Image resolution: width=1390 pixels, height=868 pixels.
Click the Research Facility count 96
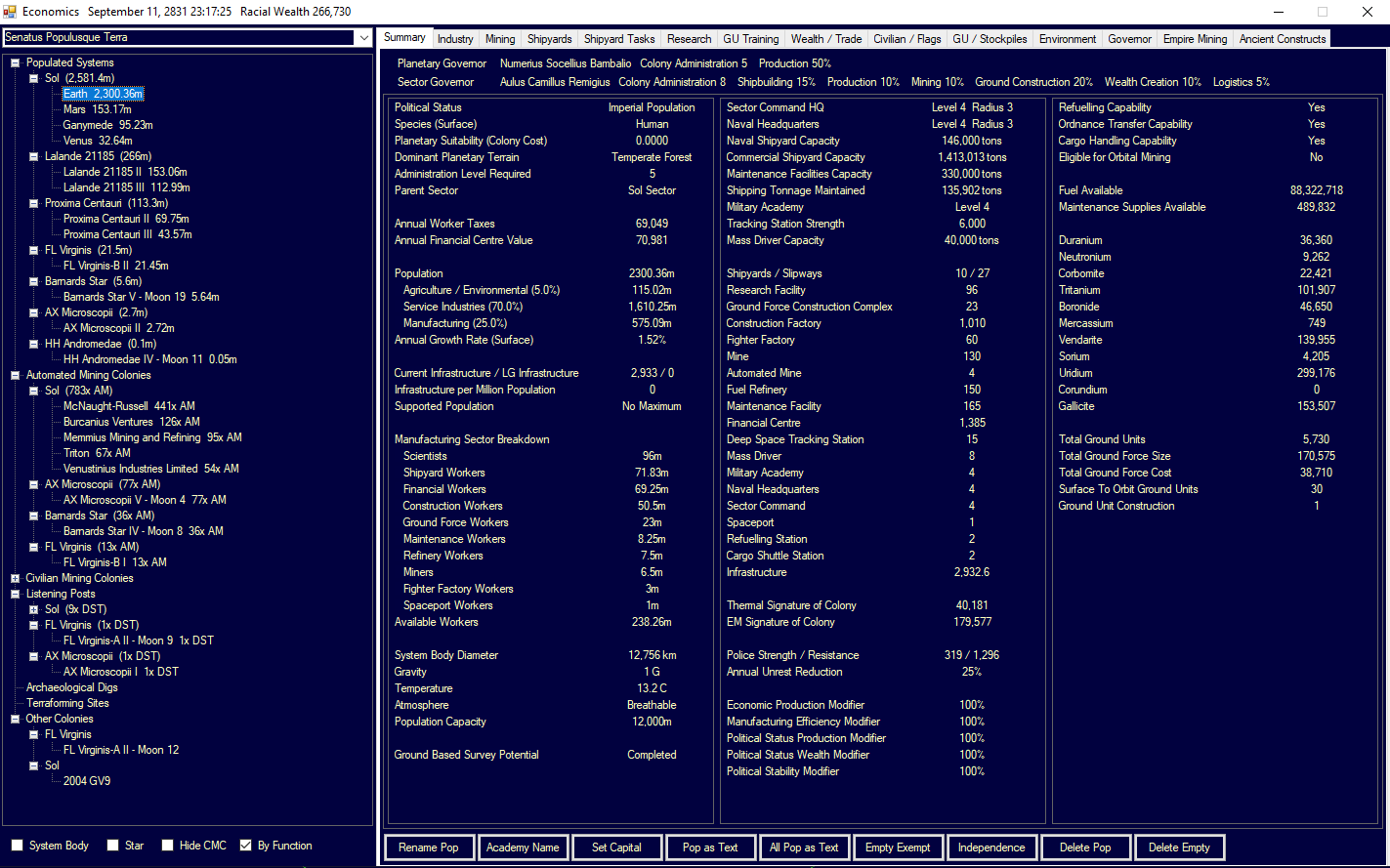(972, 290)
